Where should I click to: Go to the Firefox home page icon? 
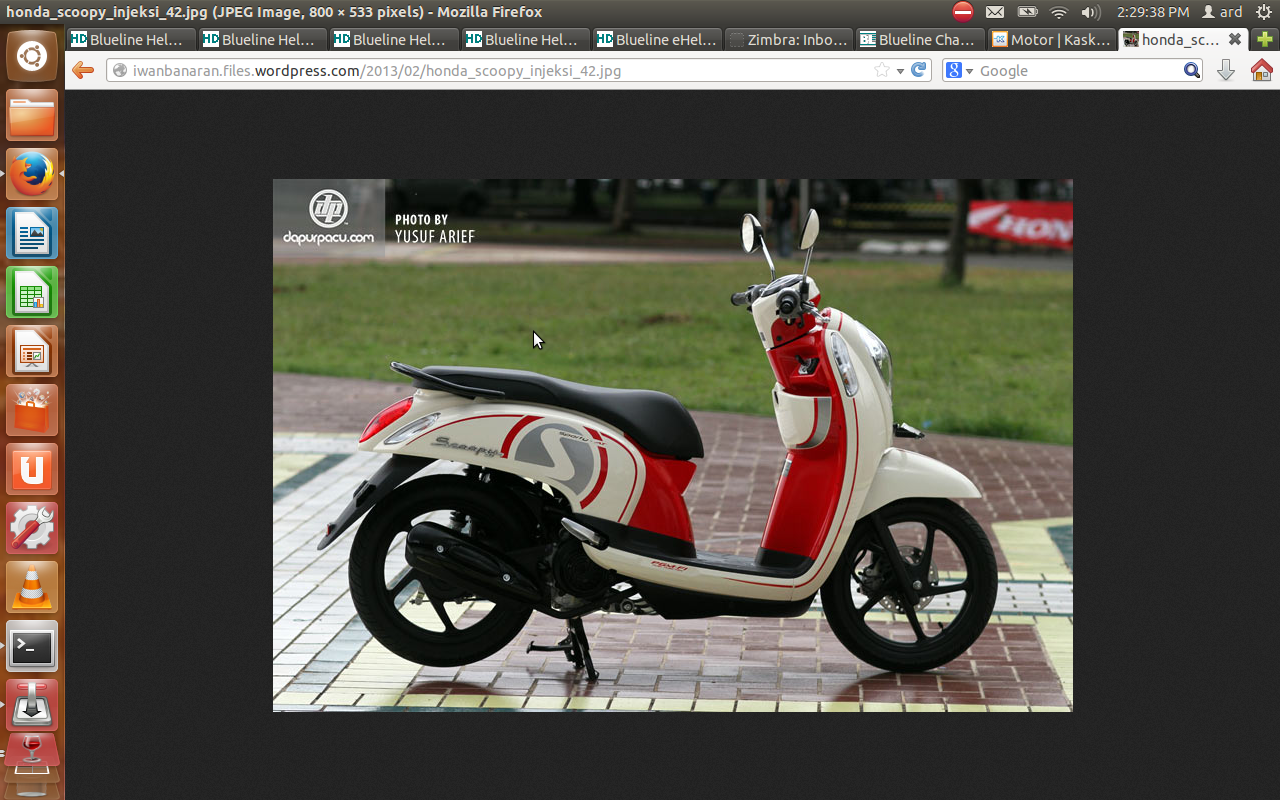pyautogui.click(x=1261, y=70)
